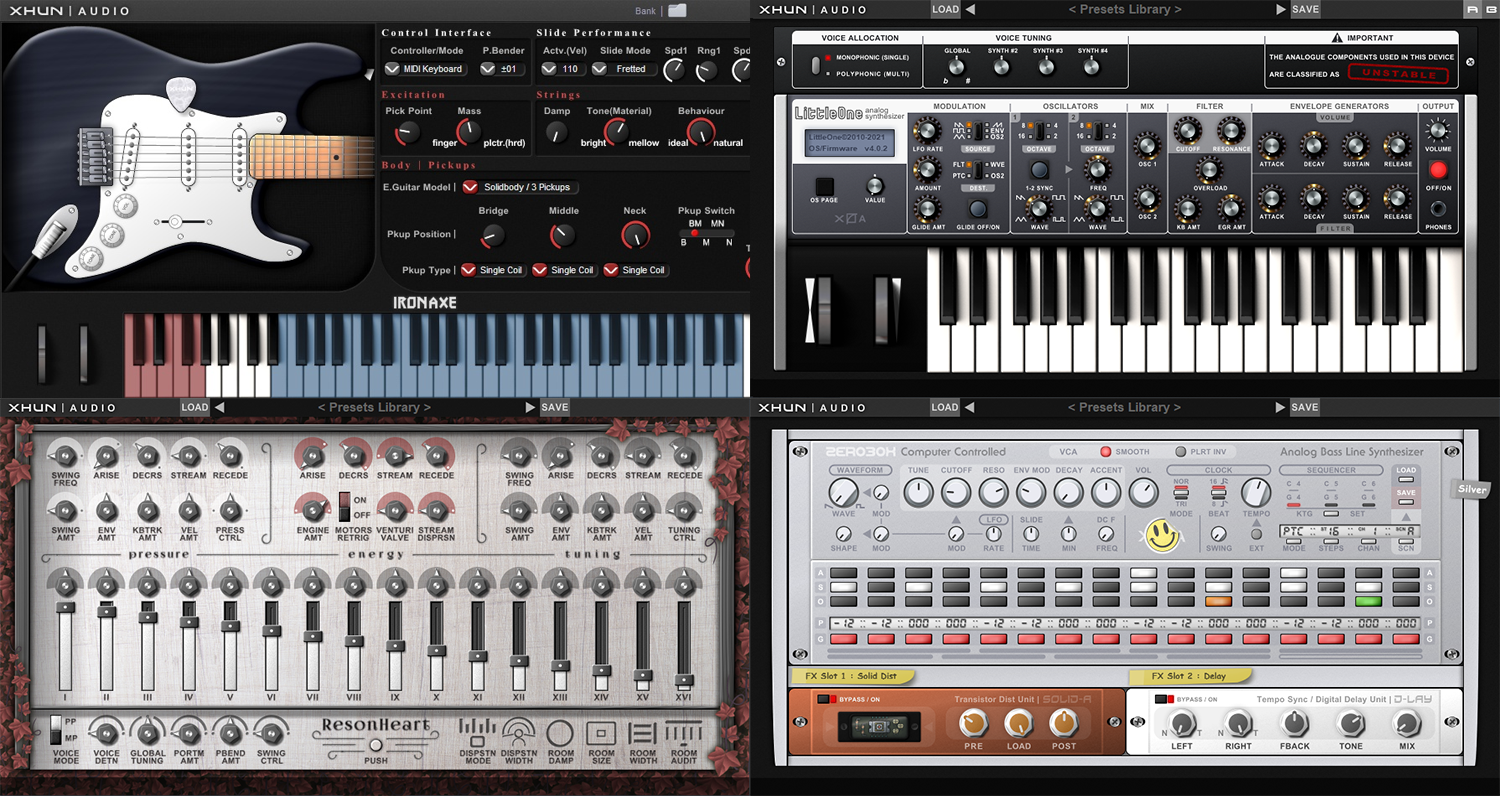Image resolution: width=1500 pixels, height=796 pixels.
Task: Click the UNSTABLE classification button
Action: [x=1399, y=73]
